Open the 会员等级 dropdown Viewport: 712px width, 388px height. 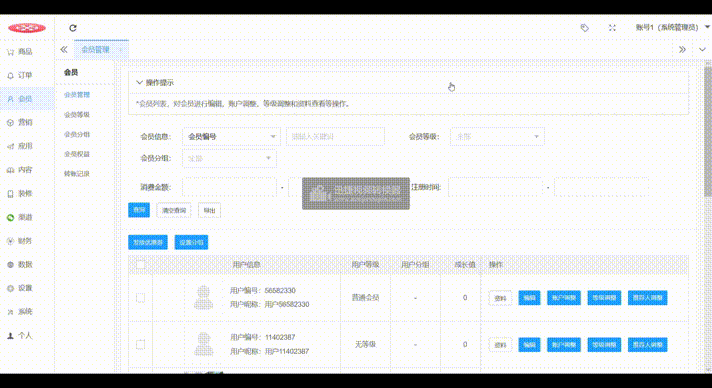coord(497,136)
